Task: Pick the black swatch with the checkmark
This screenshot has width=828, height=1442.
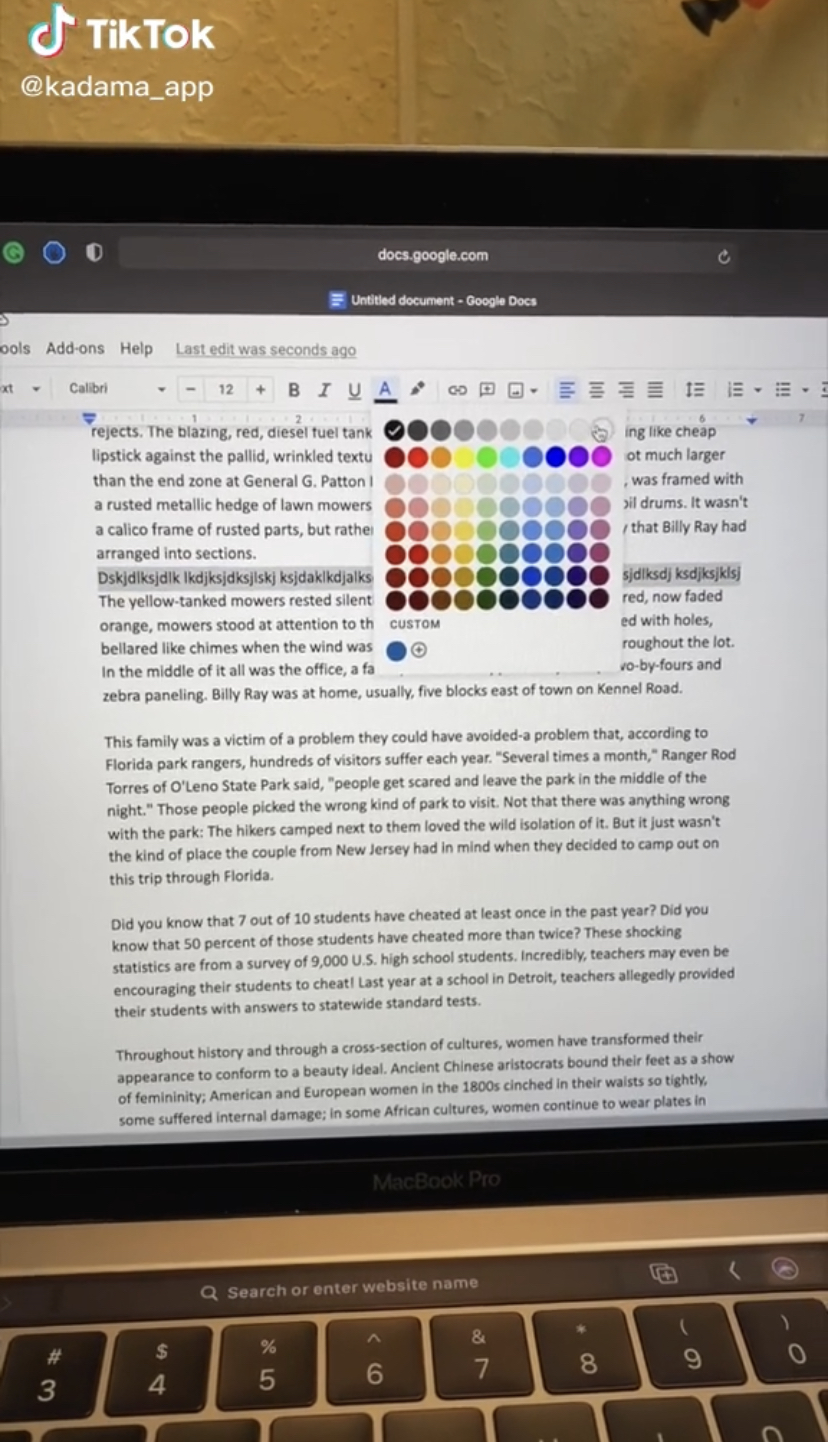Action: coord(394,431)
